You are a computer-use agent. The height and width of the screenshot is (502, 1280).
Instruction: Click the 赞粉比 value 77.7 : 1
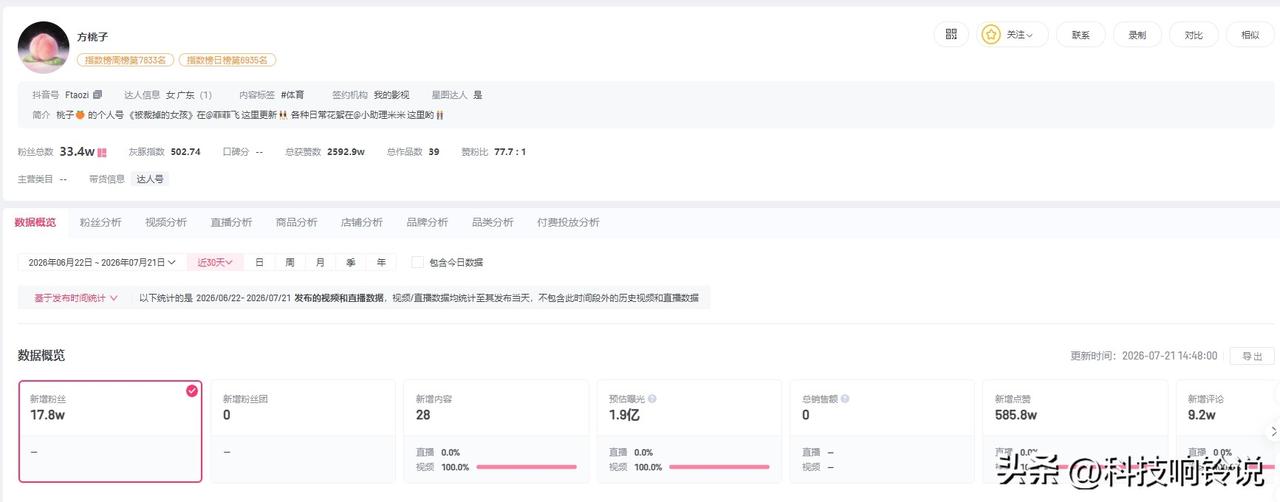(510, 152)
